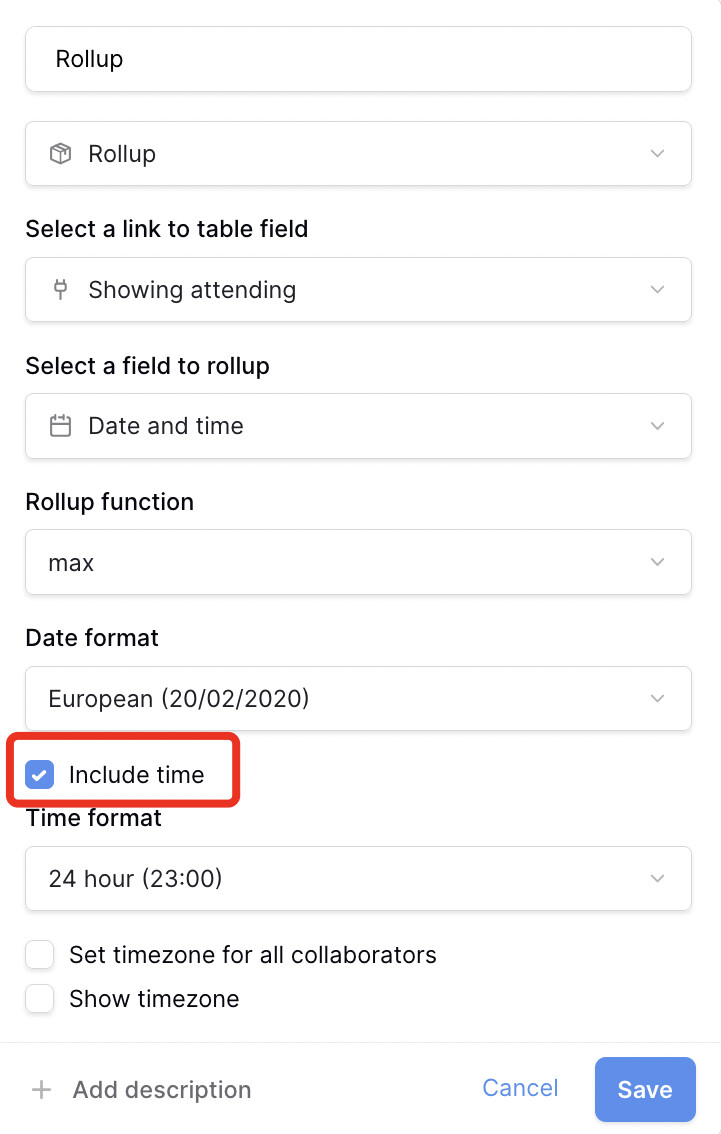This screenshot has width=721, height=1134.
Task: Click the plug icon beside Showing attending
Action: [x=61, y=289]
